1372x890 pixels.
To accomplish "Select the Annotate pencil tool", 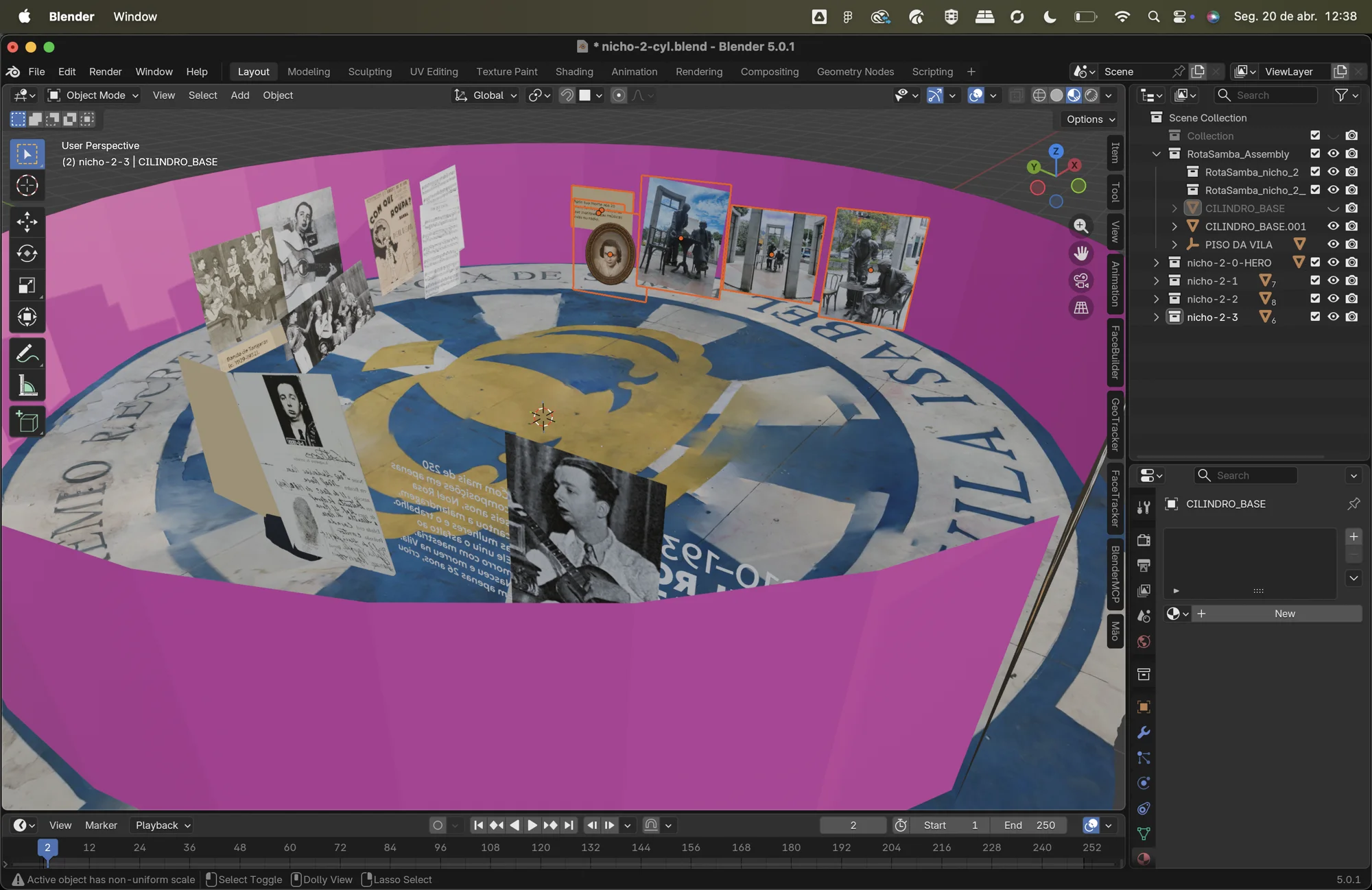I will (27, 354).
